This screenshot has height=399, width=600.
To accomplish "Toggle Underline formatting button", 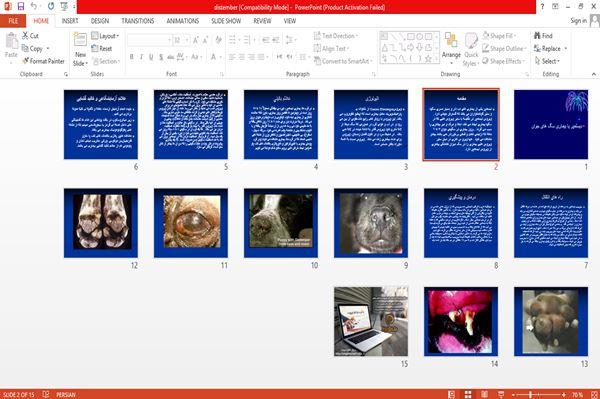I will [151, 57].
